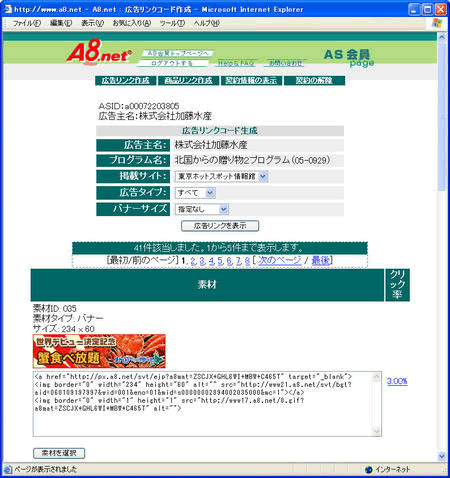
Task: Open the Help & FAQ link
Action: (x=236, y=63)
